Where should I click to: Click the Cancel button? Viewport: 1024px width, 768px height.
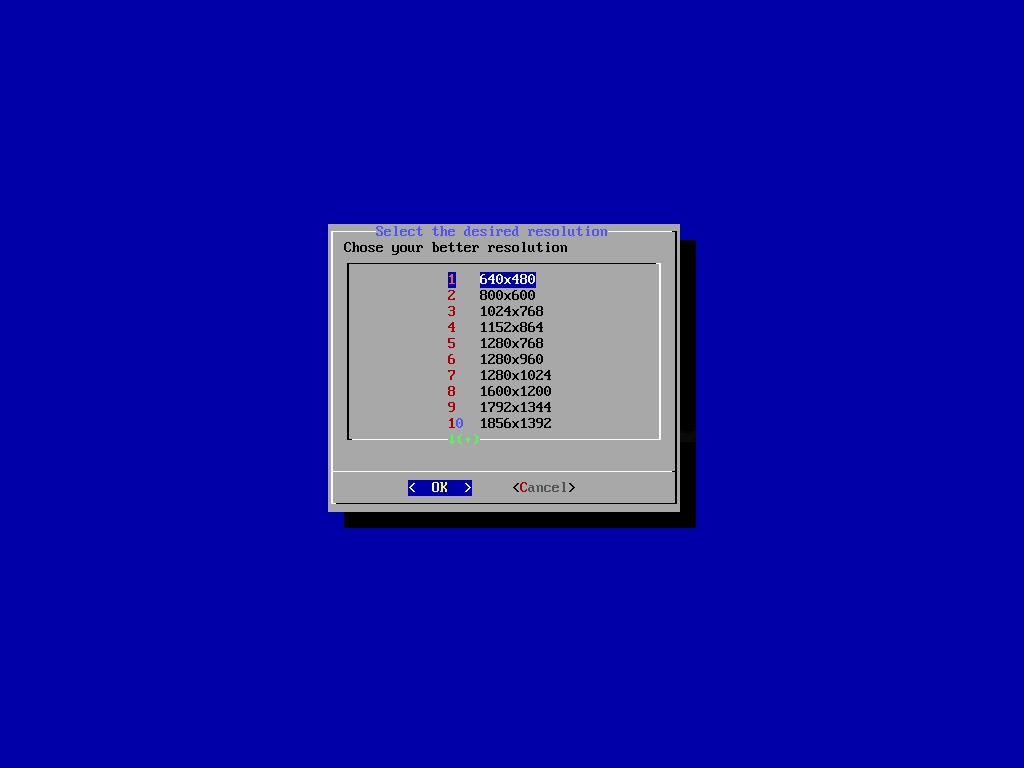544,488
